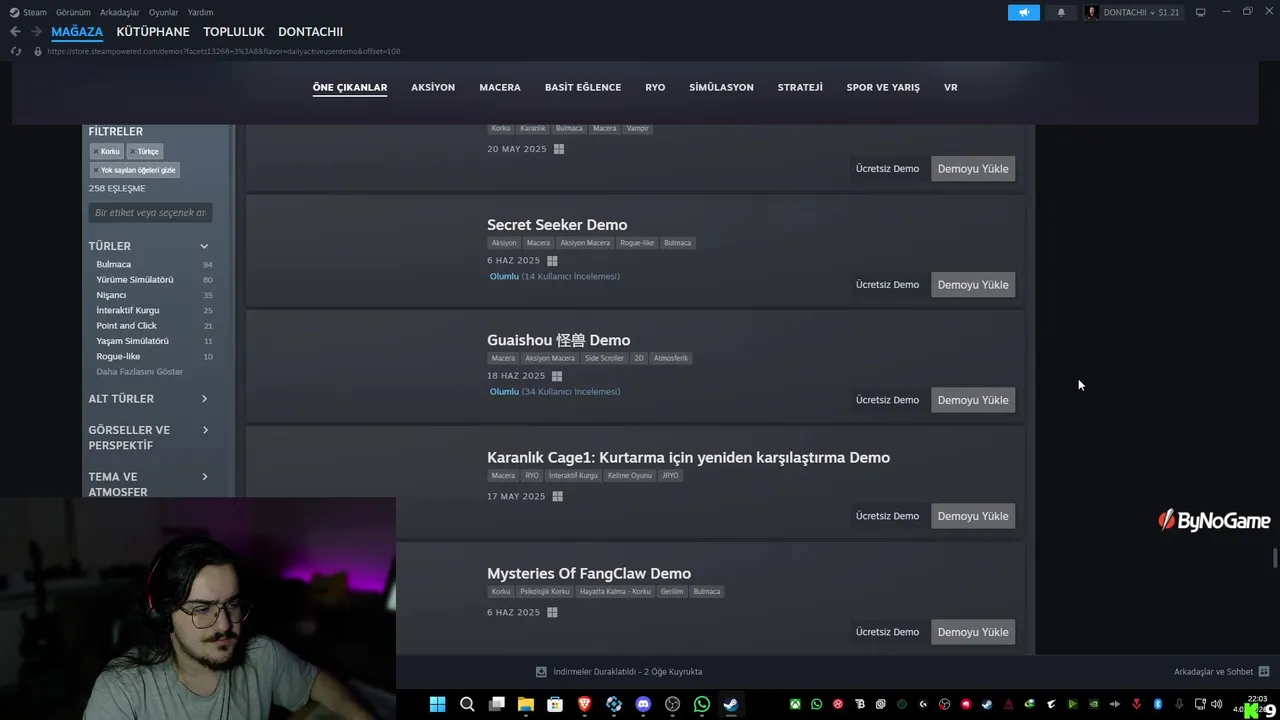Expand the GÖRSELLER VE PERSPEKTİF section
The image size is (1280, 720).
pos(204,430)
